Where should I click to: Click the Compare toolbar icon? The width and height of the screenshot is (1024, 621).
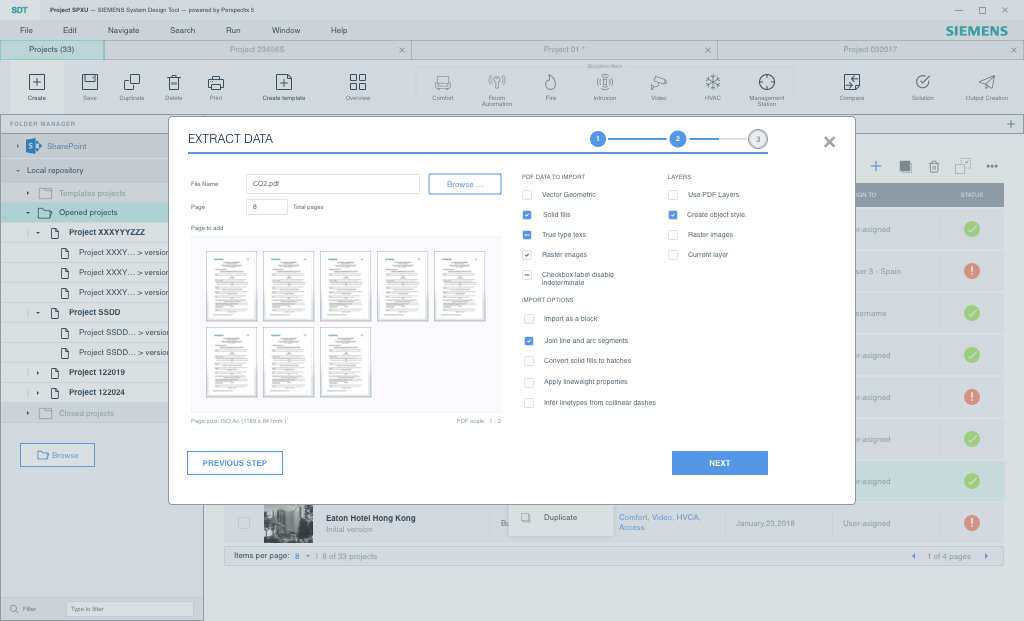(x=852, y=82)
